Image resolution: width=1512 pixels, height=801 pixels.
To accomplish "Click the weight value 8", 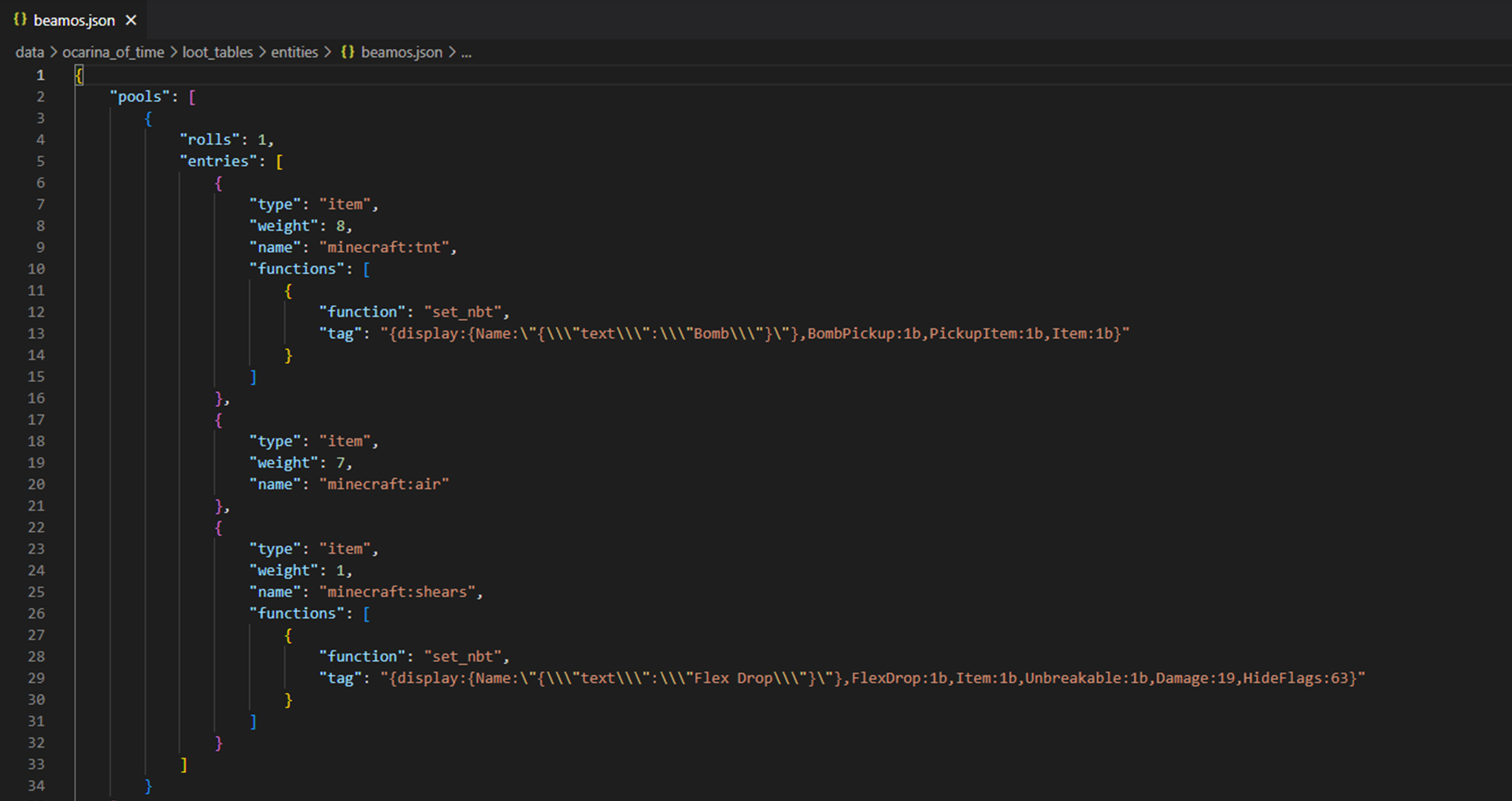I will [x=340, y=226].
